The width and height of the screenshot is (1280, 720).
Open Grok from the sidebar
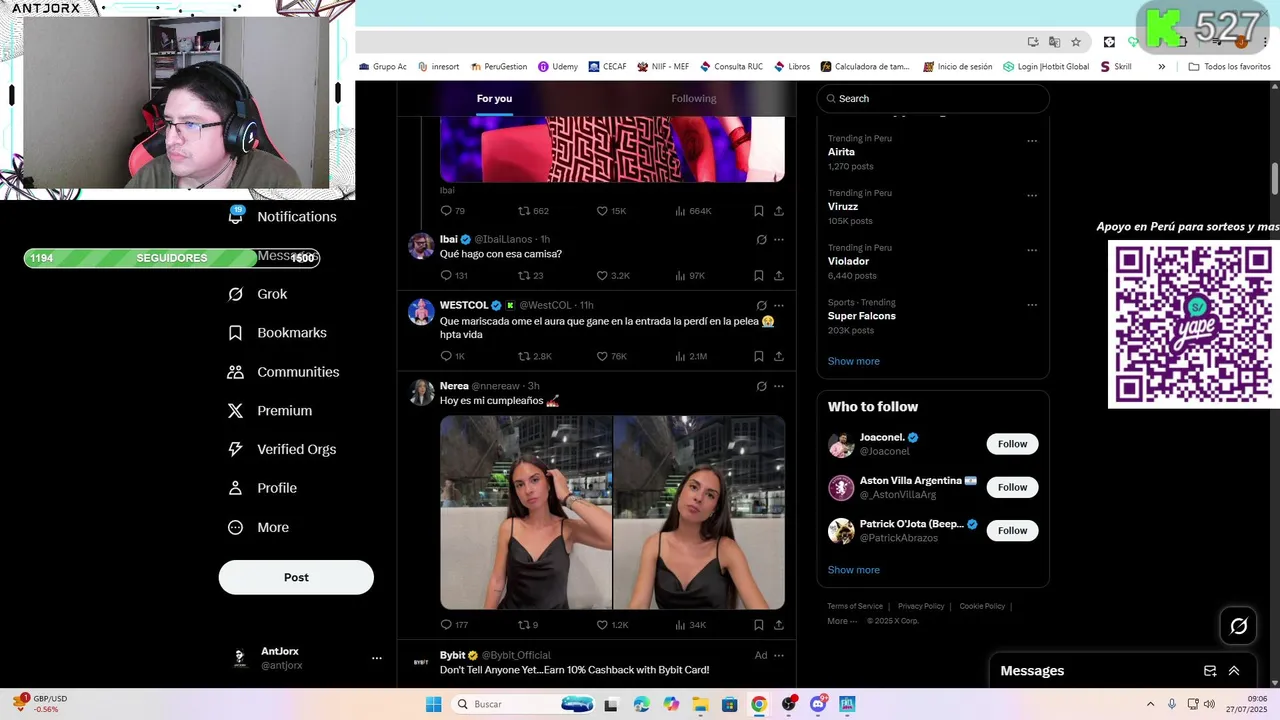258,294
